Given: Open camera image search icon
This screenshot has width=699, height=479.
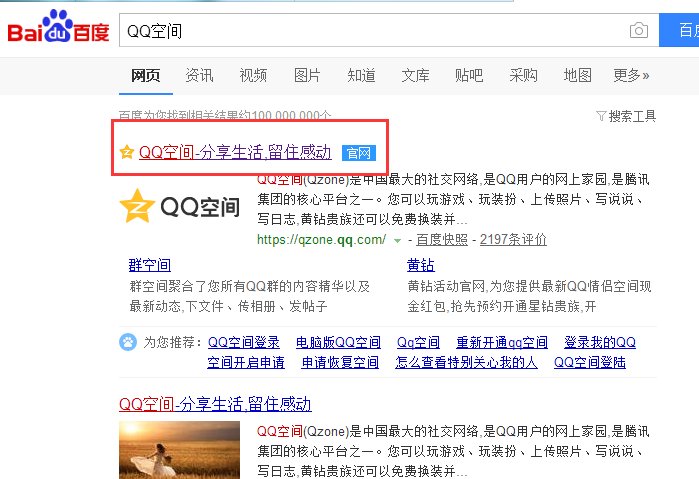Looking at the screenshot, I should point(638,30).
